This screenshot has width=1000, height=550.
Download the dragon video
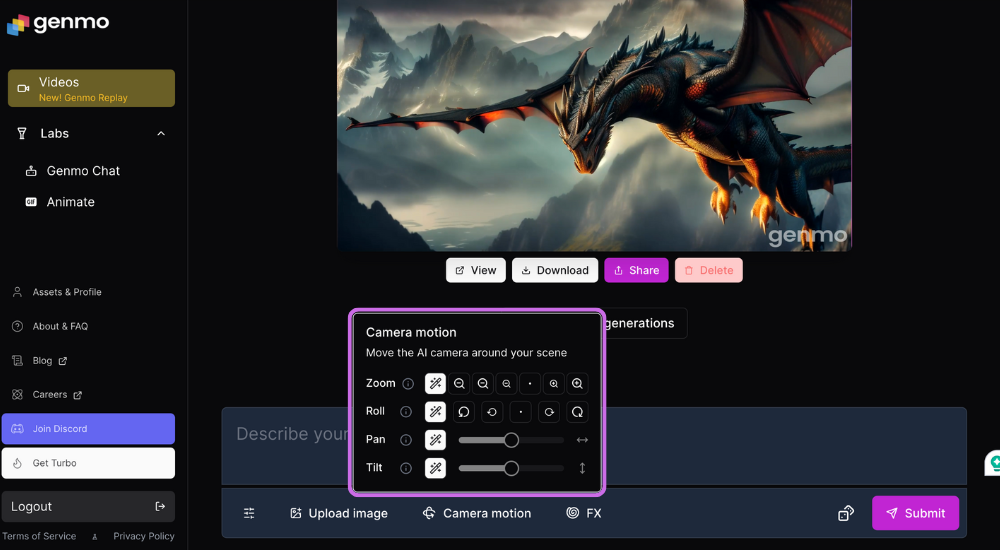[555, 270]
